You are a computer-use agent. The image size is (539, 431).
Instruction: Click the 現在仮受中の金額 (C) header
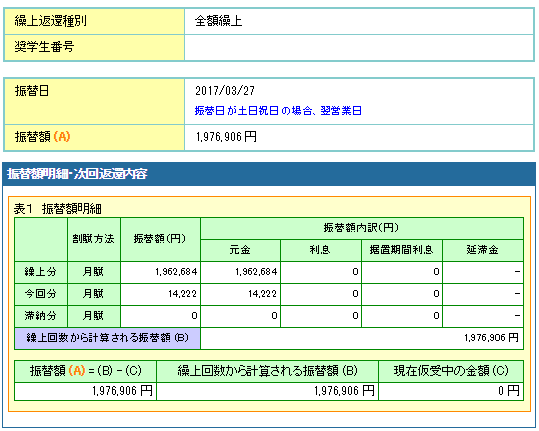(x=451, y=371)
